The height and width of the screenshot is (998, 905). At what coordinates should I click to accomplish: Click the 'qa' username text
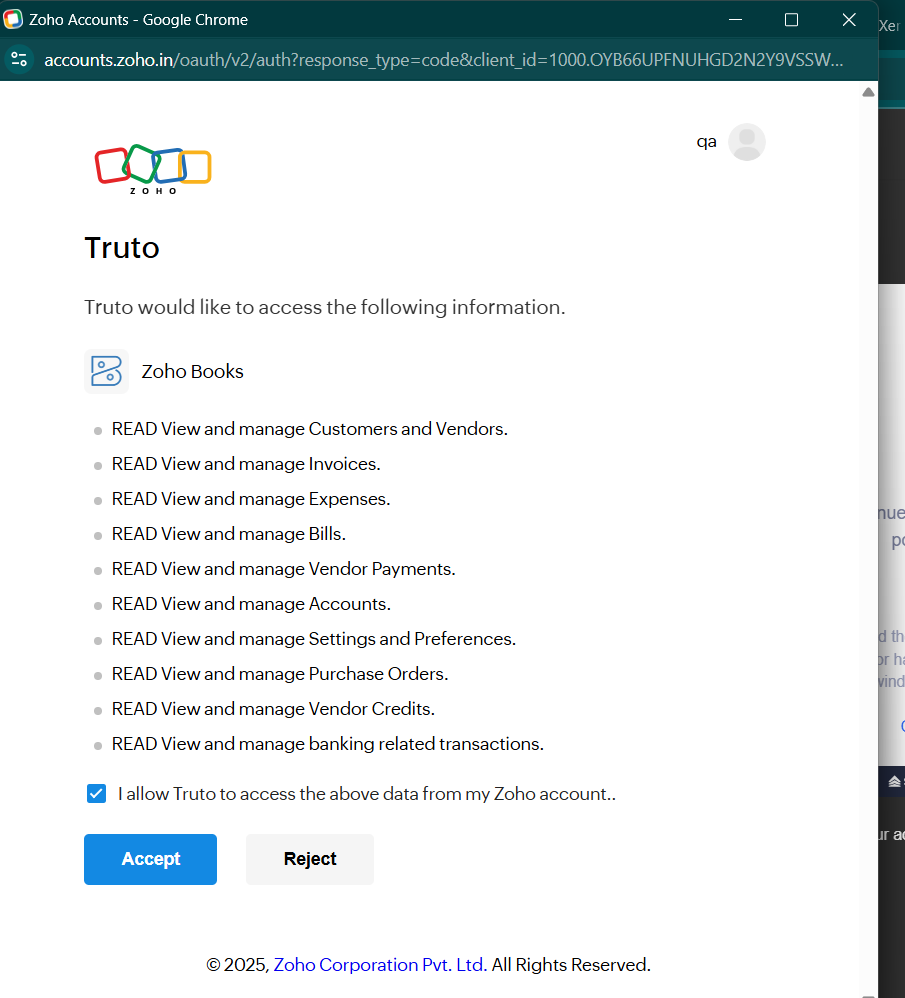coord(706,142)
